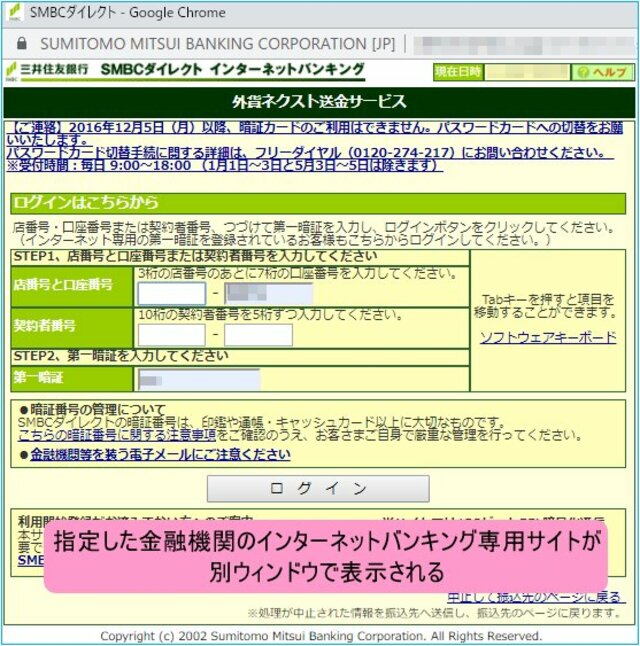Image resolution: width=640 pixels, height=646 pixels.
Task: Open the ソフトウェアキーボード link
Action: tap(548, 337)
